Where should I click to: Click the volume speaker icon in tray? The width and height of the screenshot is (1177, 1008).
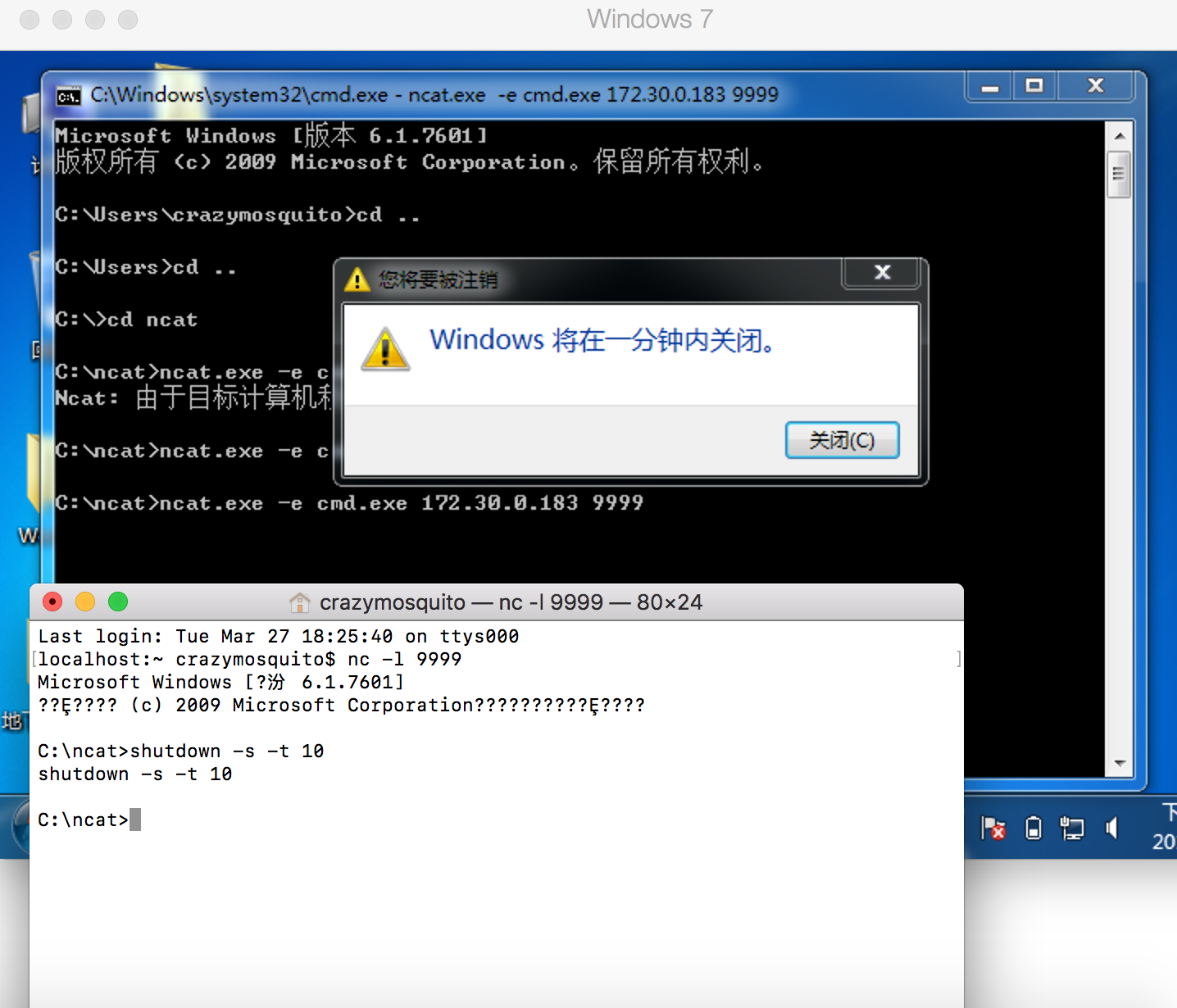click(x=1111, y=828)
